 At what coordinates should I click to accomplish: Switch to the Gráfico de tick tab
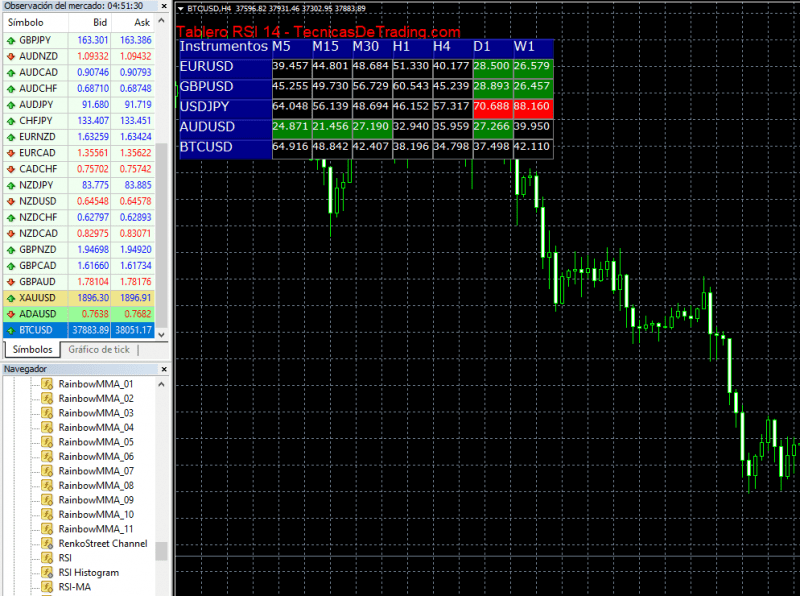[99, 350]
